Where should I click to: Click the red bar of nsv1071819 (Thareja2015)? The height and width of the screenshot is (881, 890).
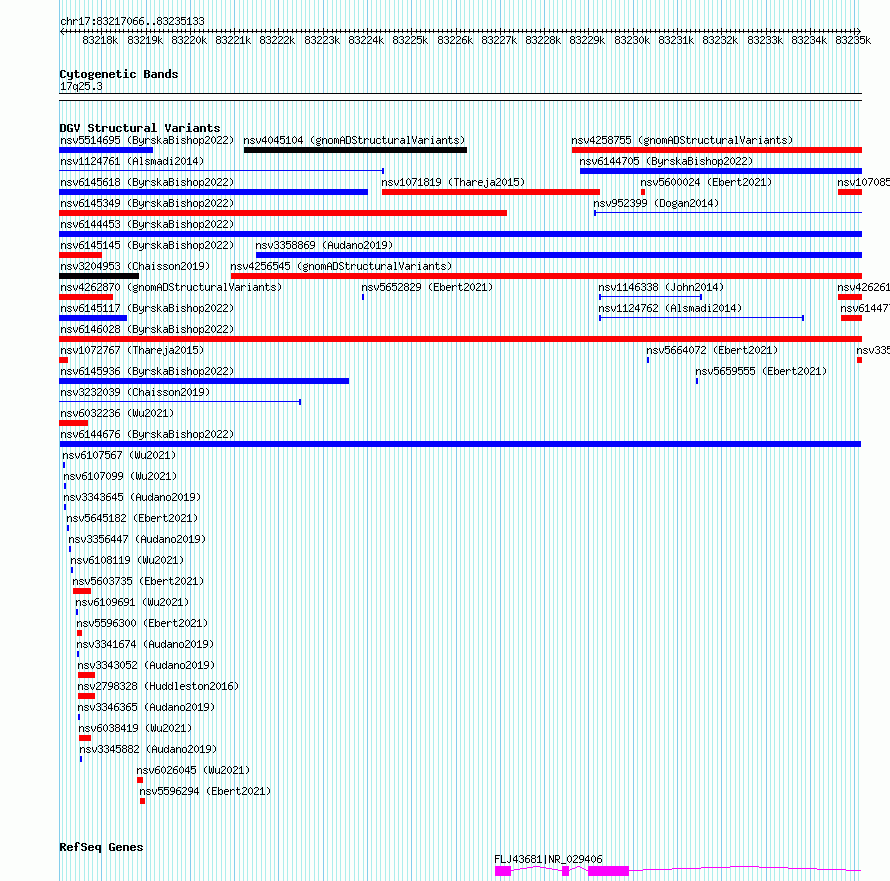(x=491, y=192)
